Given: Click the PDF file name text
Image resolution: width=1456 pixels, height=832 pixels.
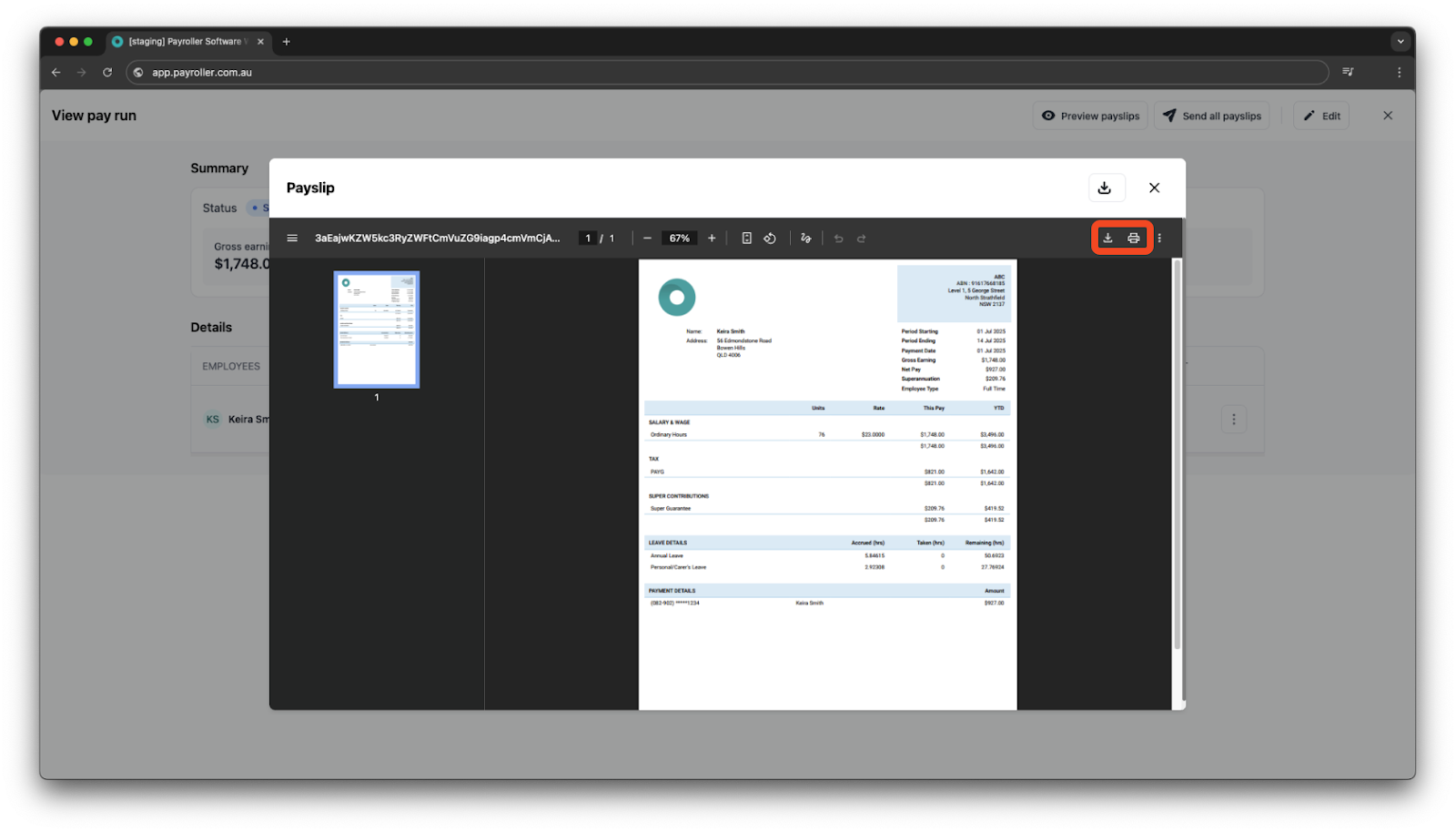Looking at the screenshot, I should 437,238.
